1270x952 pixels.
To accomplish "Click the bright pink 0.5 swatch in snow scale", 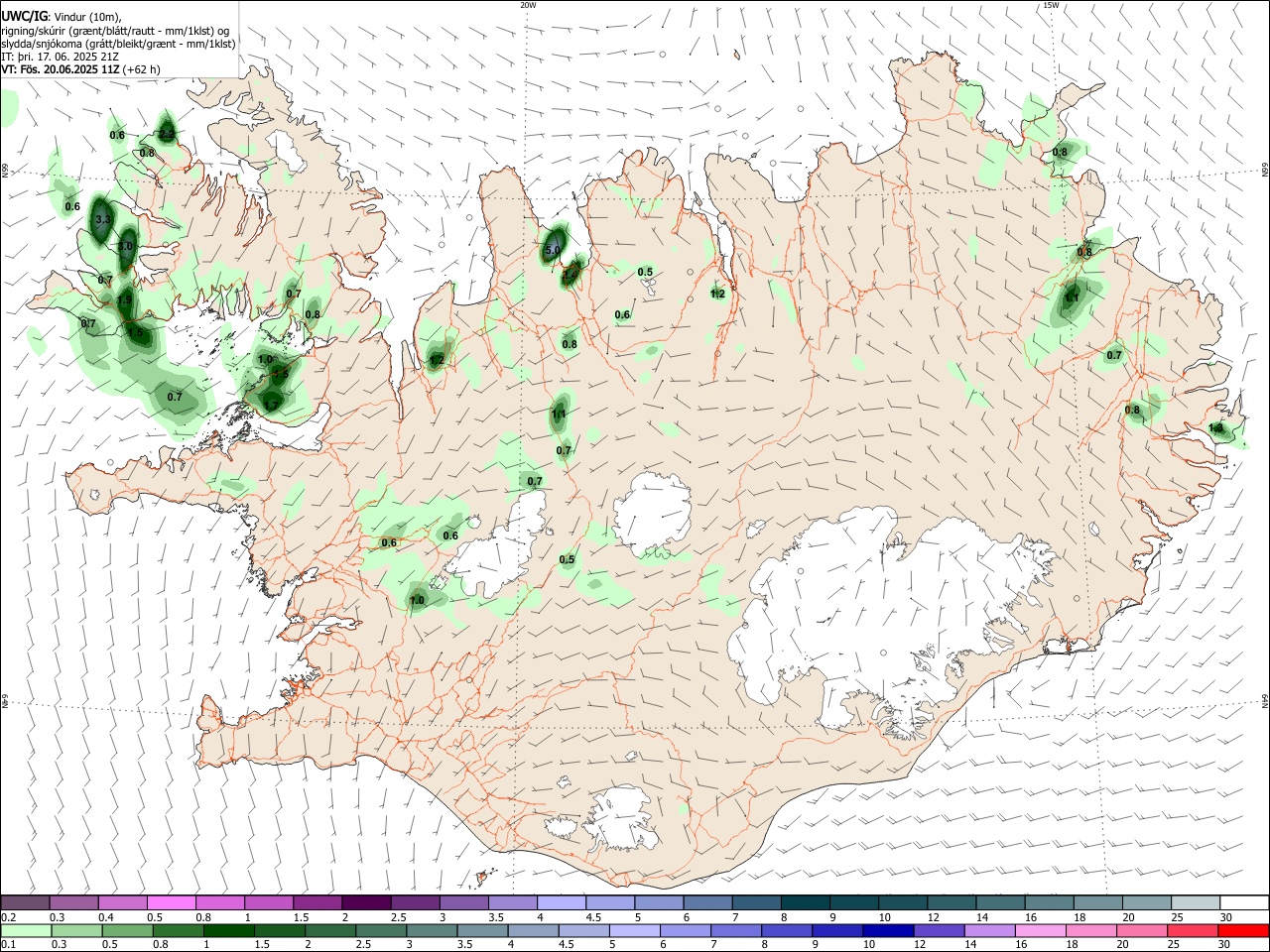I will pyautogui.click(x=171, y=903).
